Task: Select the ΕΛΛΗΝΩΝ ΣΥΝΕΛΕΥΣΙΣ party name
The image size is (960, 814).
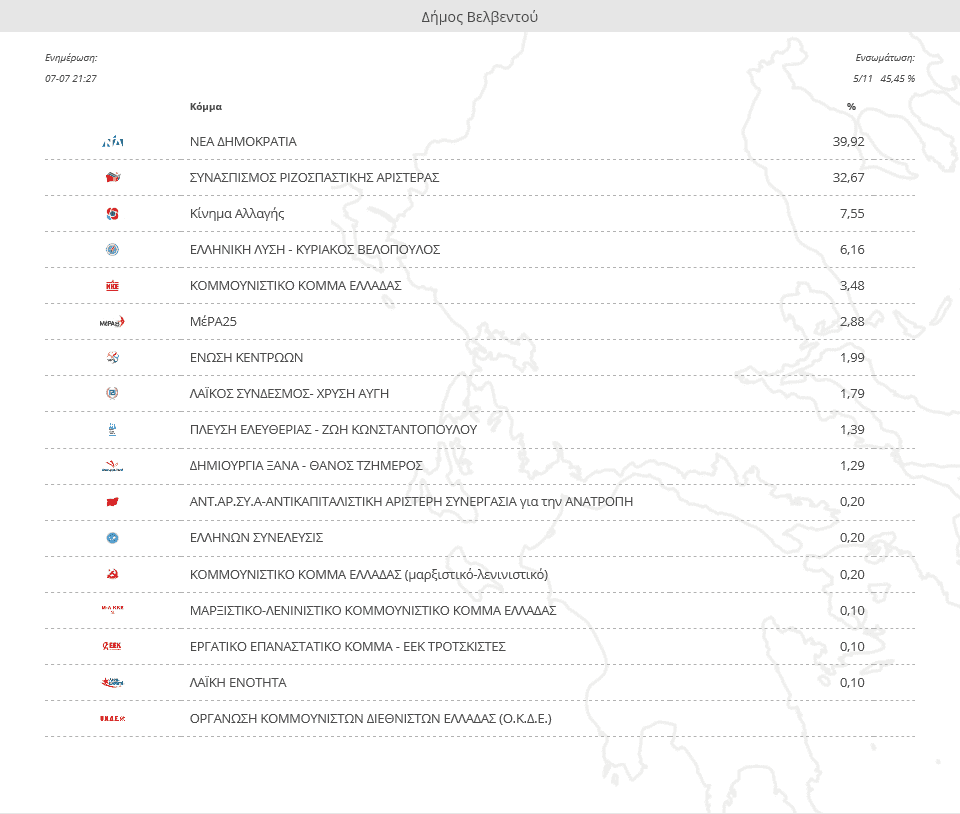Action: [x=257, y=538]
